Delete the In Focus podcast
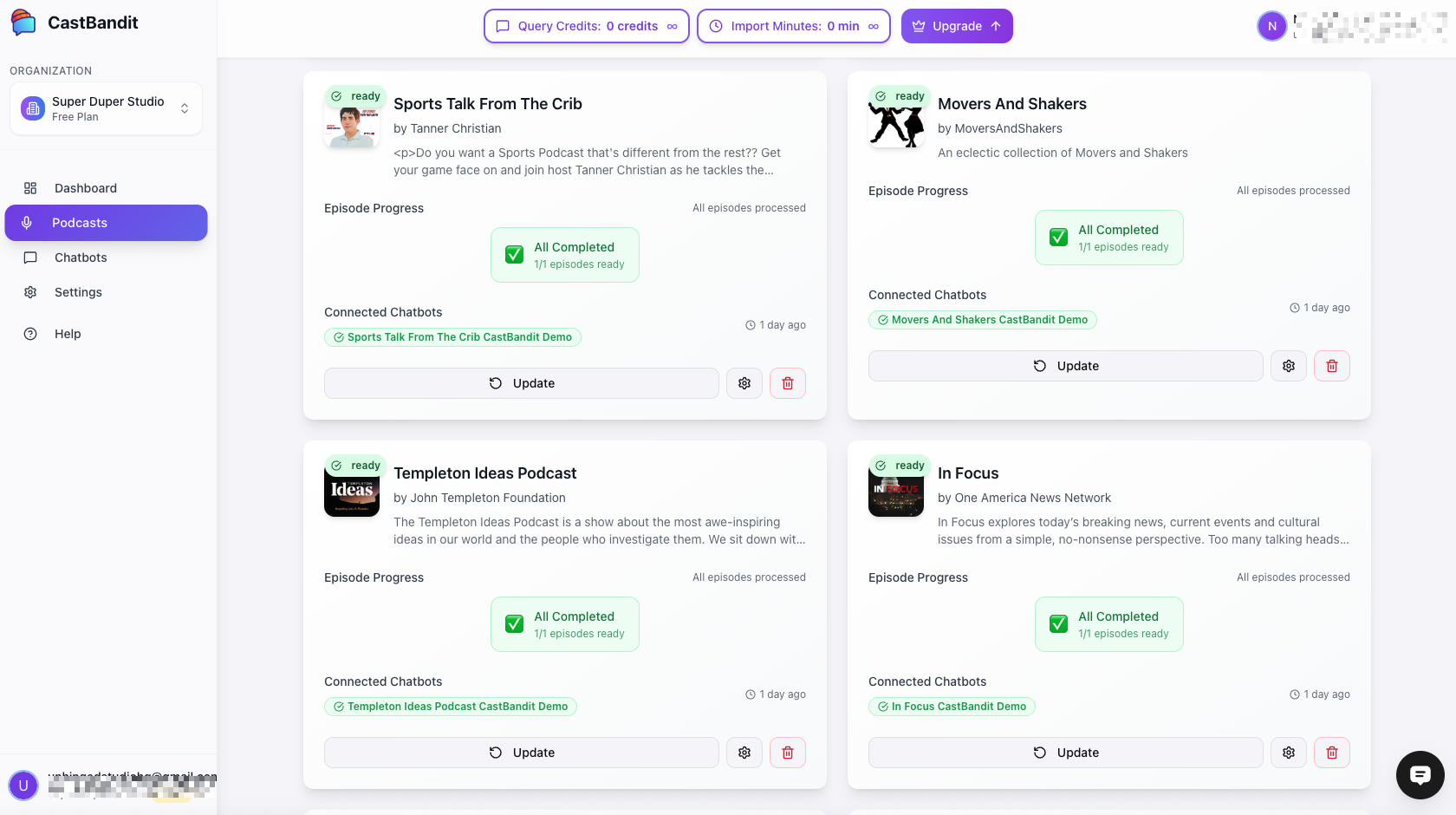Viewport: 1456px width, 815px height. 1332,753
